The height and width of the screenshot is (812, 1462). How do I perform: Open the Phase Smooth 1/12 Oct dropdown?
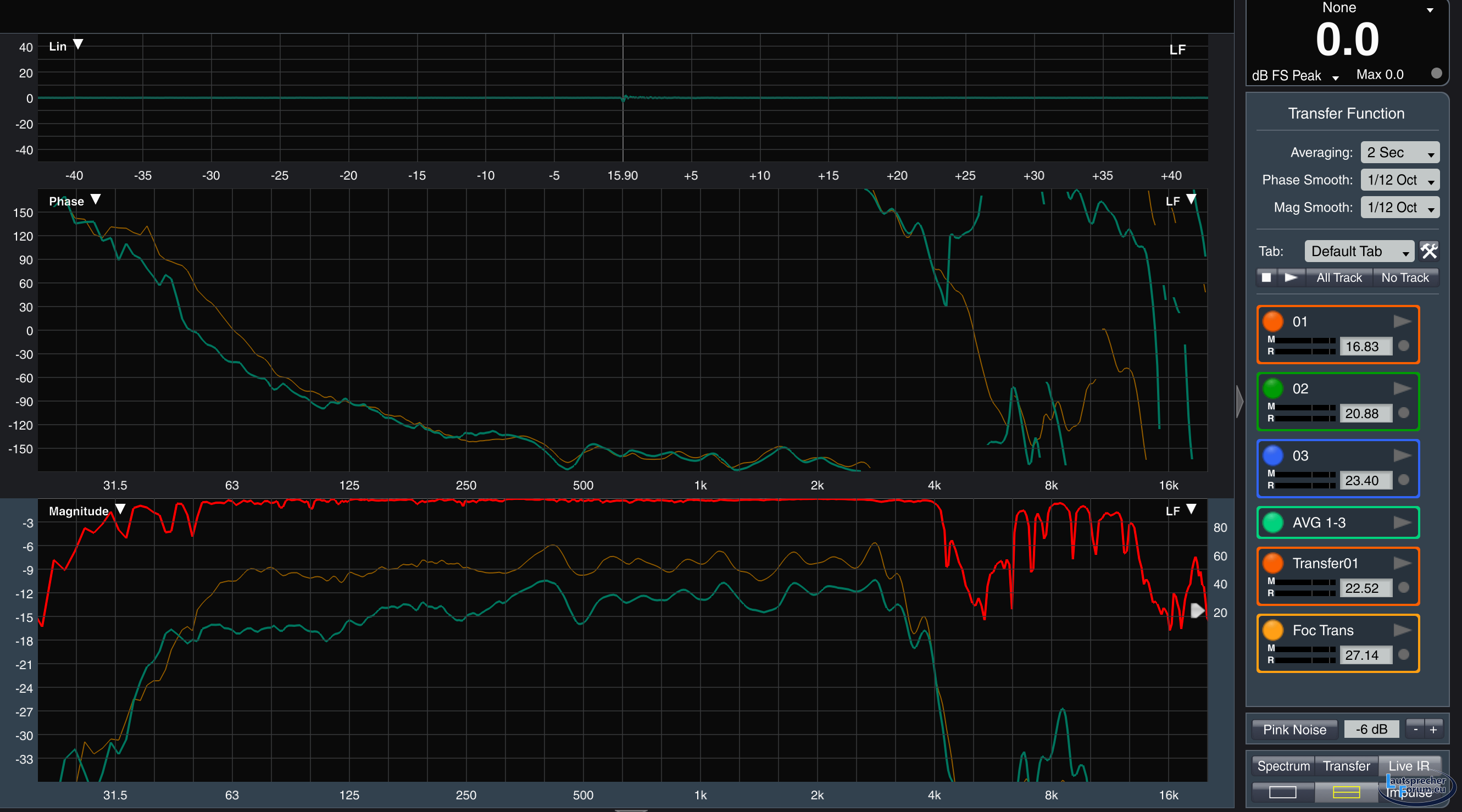[x=1399, y=180]
